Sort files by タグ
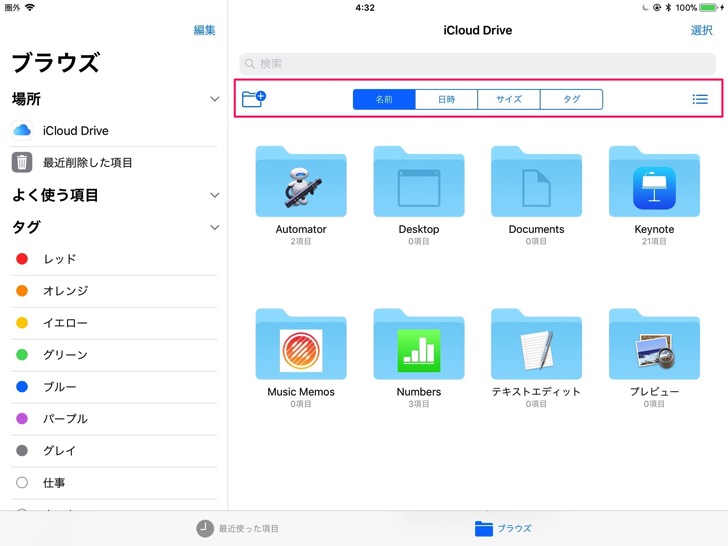Screen dimensions: 728x546 click(572, 99)
